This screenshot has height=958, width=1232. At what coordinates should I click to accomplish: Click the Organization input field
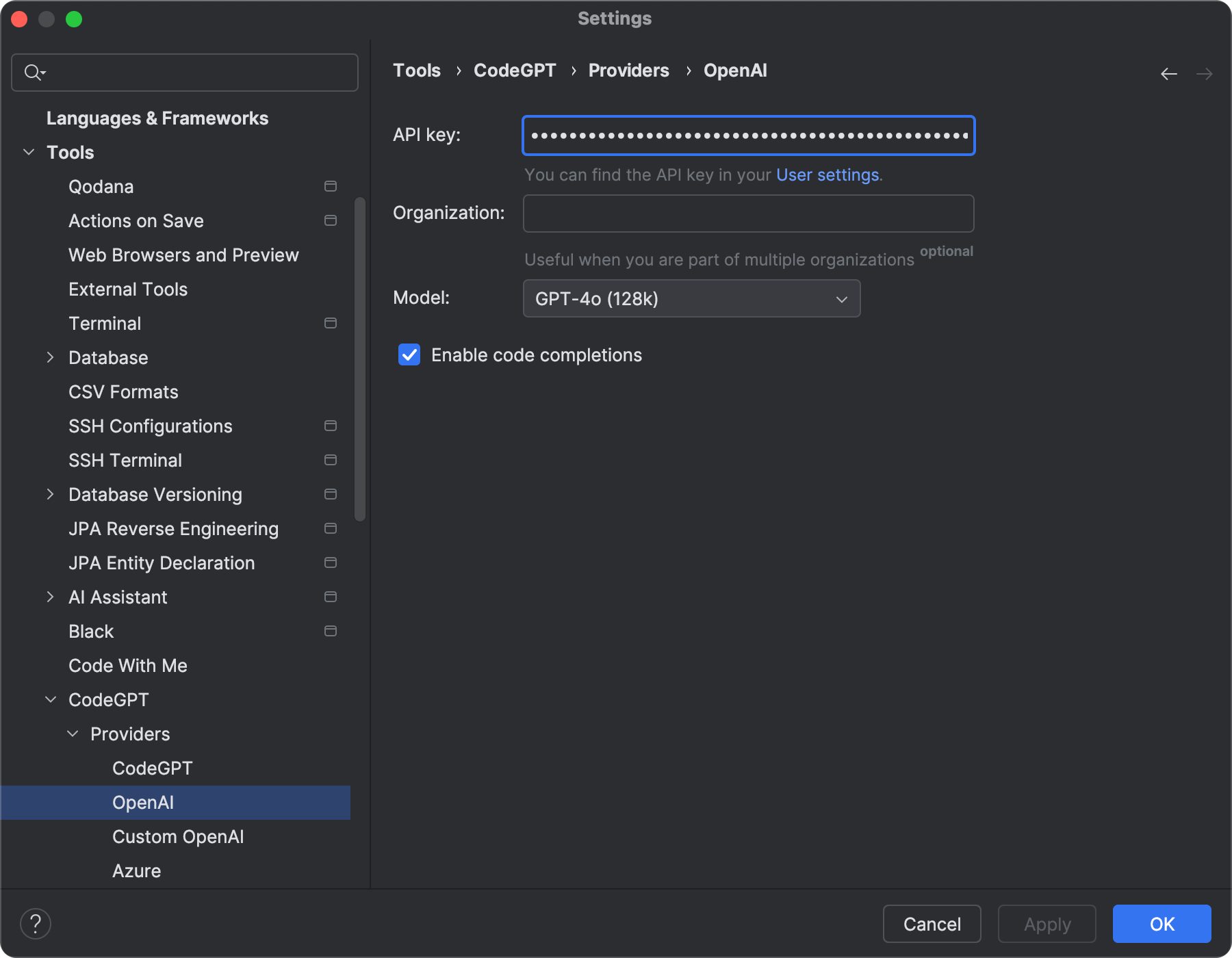[x=748, y=213]
